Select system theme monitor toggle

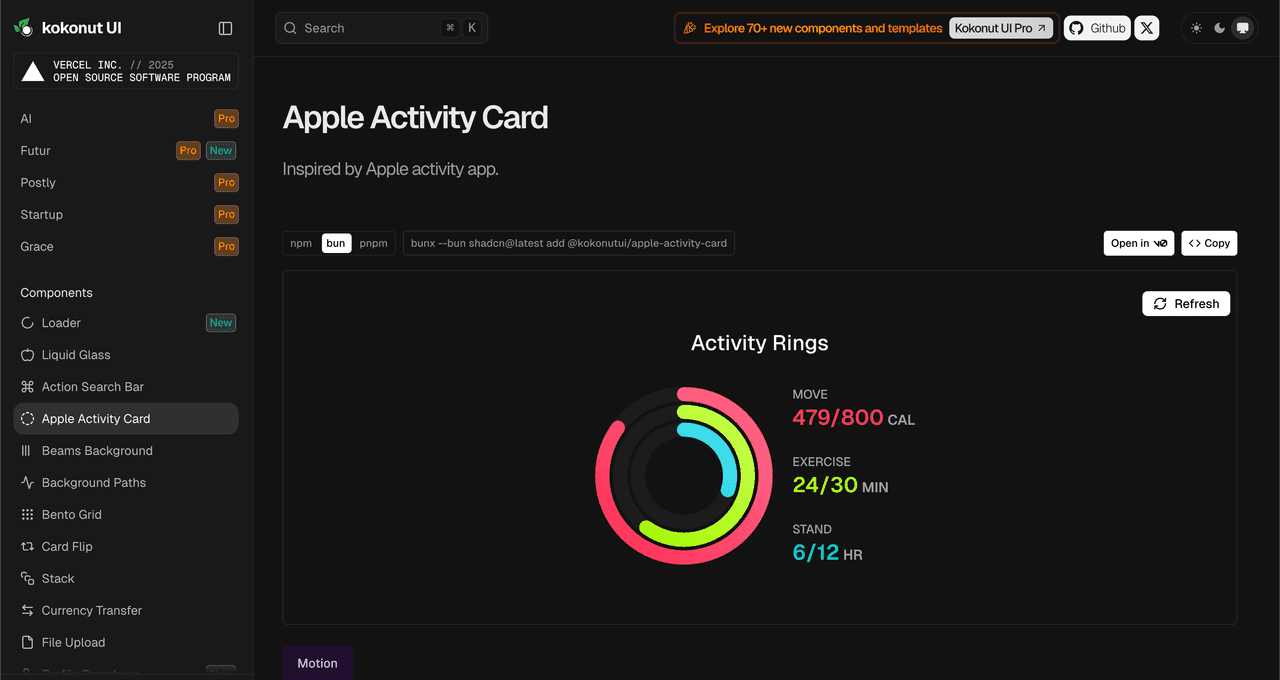1243,28
